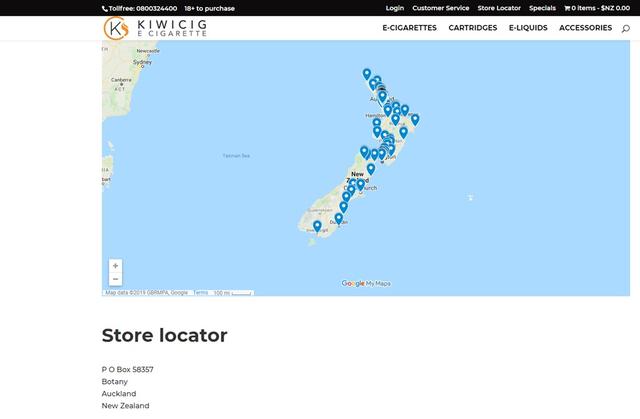Open the ACCESSORIES menu
Image resolution: width=640 pixels, height=419 pixels.
point(586,28)
